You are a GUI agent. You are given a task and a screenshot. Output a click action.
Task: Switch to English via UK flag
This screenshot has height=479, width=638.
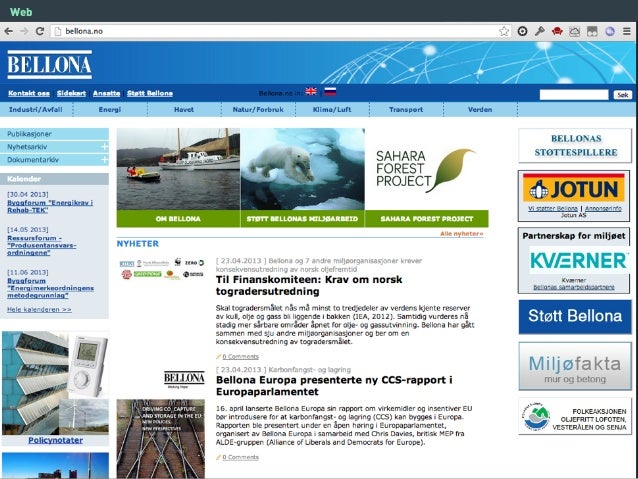pyautogui.click(x=311, y=92)
